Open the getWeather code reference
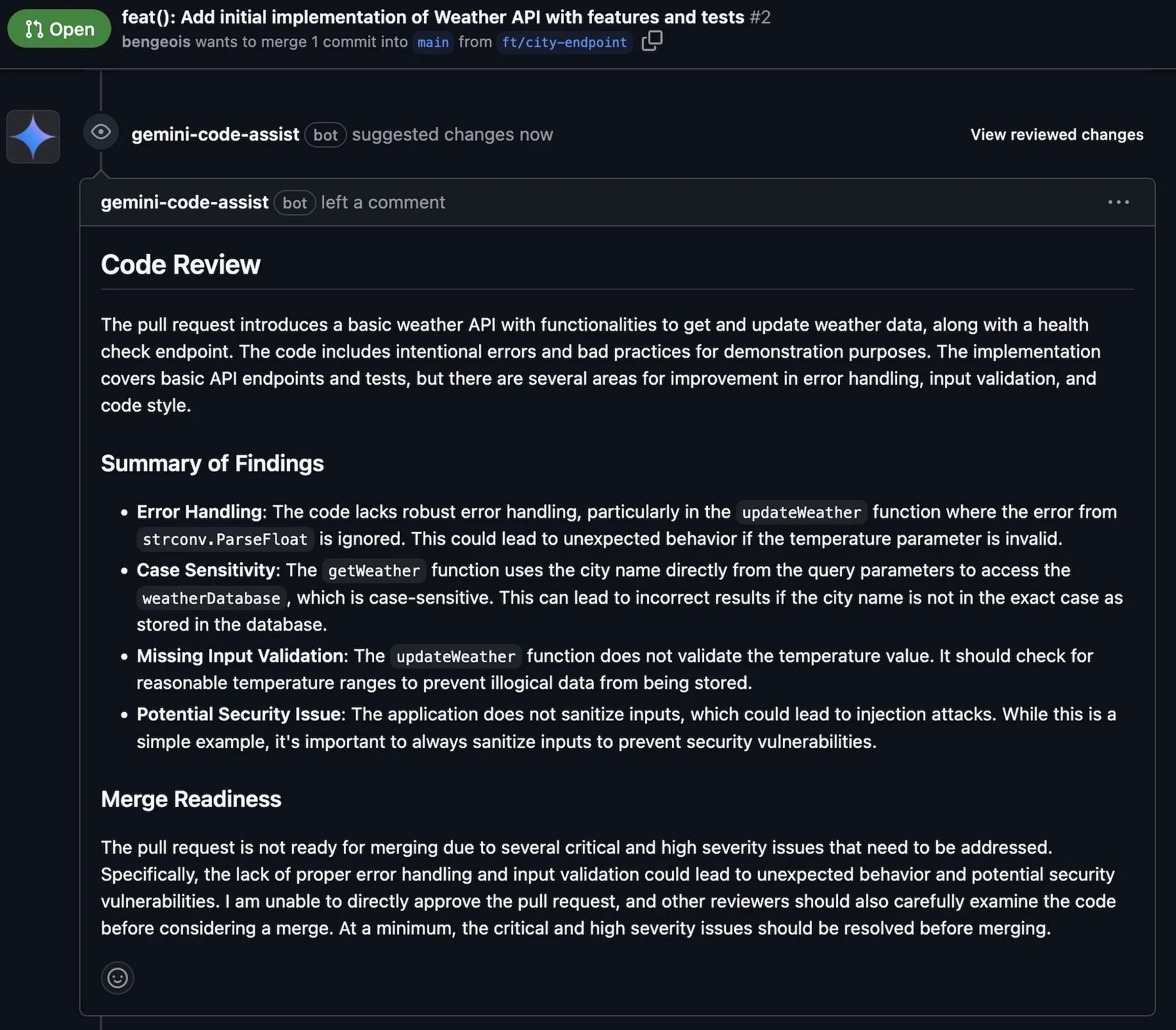This screenshot has width=1176, height=1030. [373, 571]
